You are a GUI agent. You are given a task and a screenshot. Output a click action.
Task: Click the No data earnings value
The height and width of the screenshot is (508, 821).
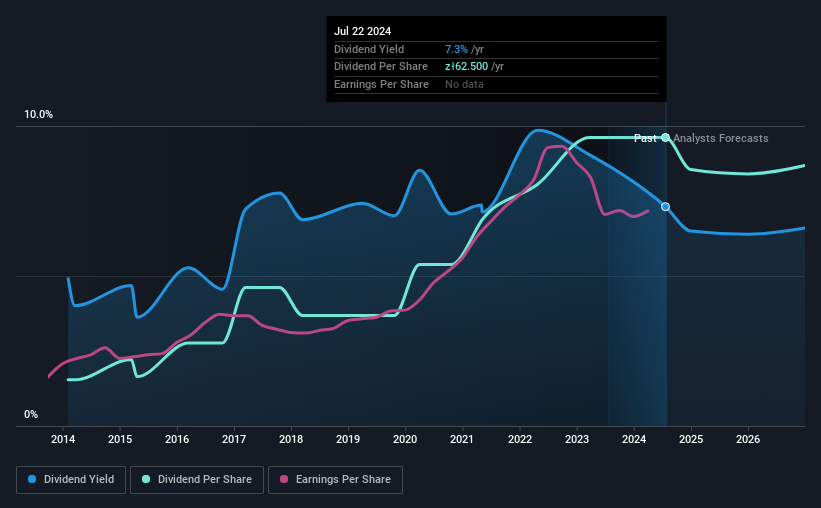click(x=464, y=84)
